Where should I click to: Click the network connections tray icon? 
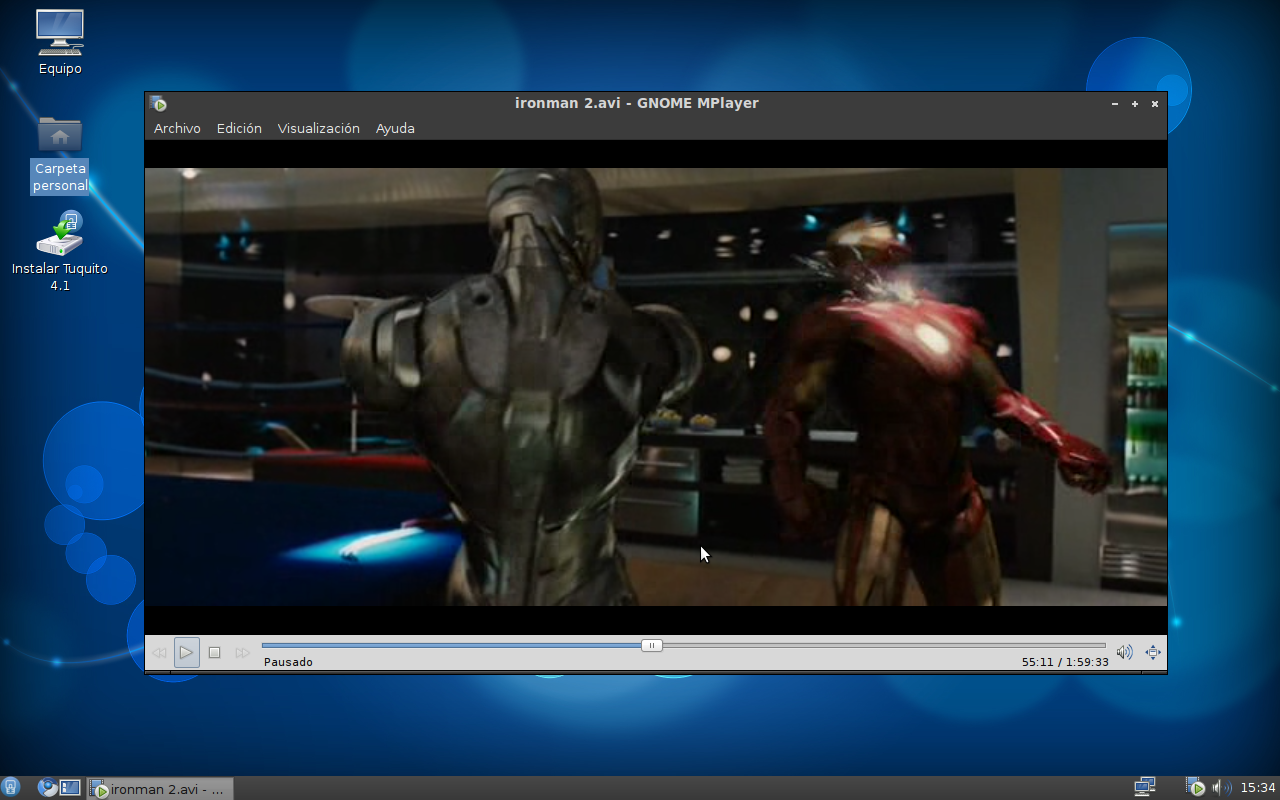coord(1145,787)
